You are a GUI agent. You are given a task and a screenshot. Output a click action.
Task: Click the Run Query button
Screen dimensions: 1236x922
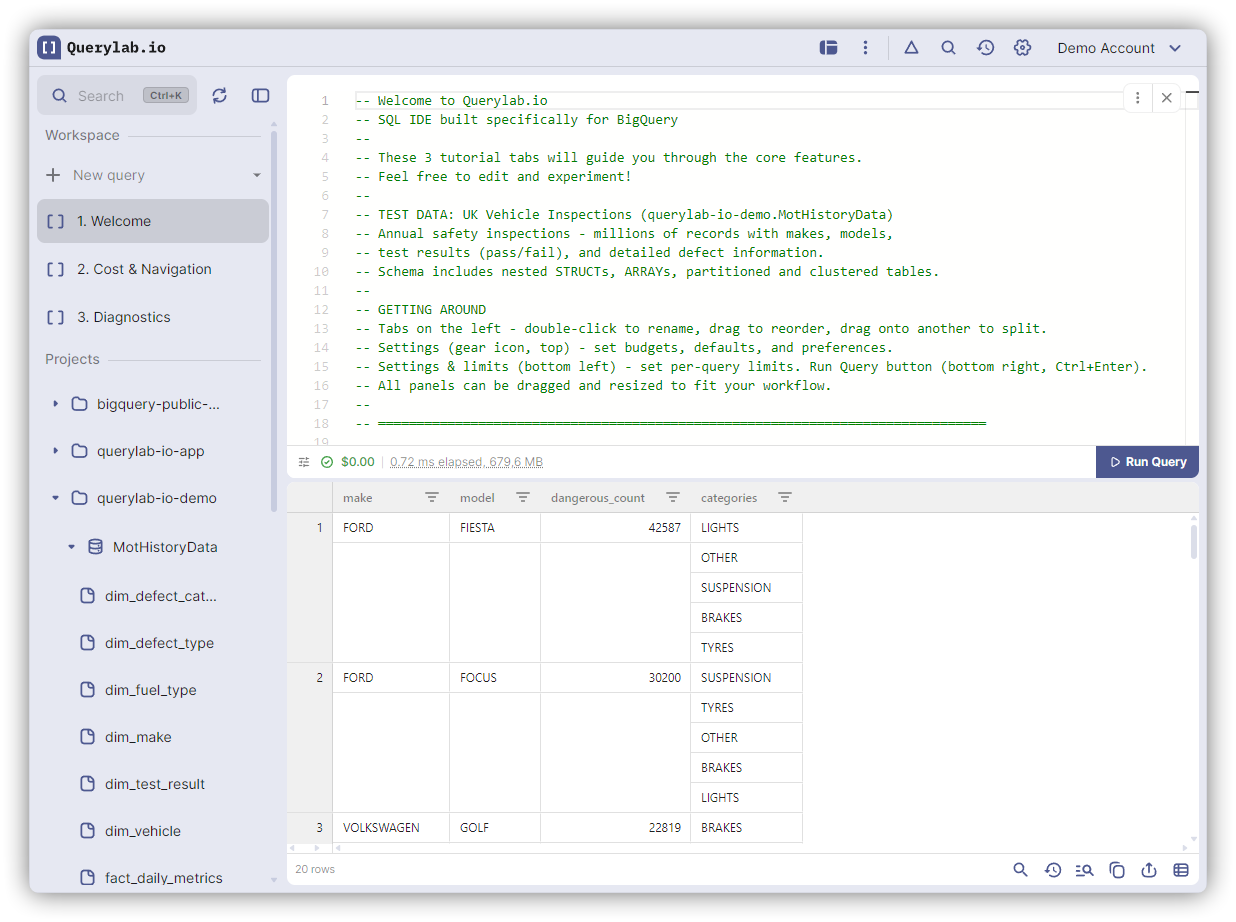[1147, 462]
